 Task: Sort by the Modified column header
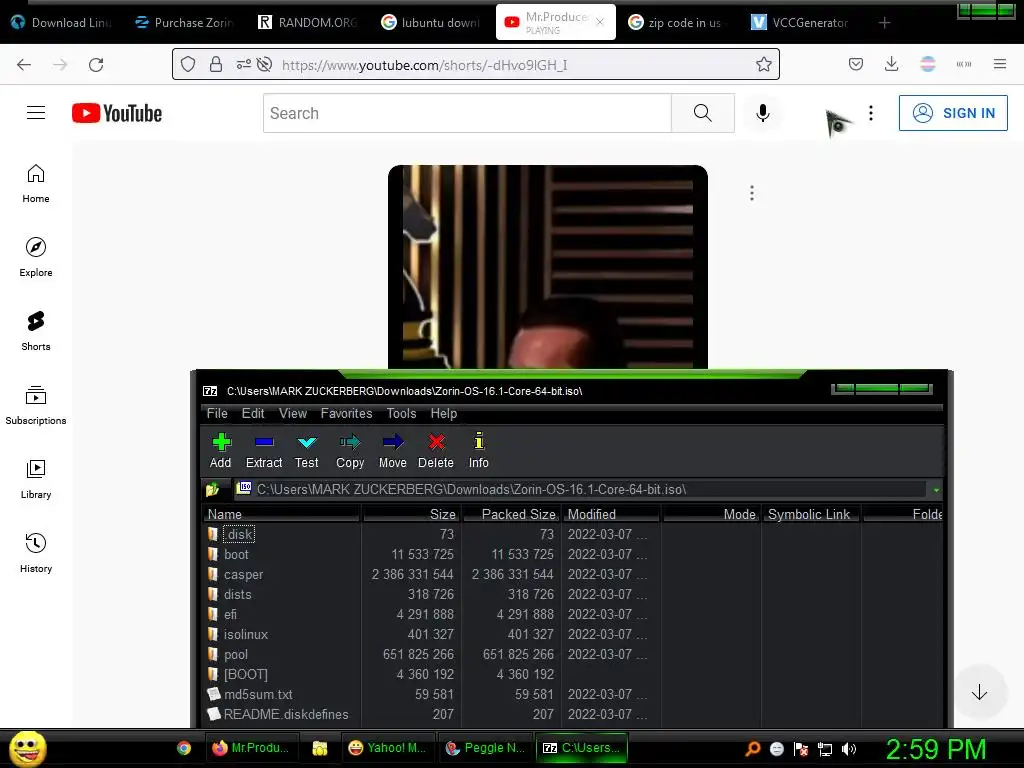click(x=611, y=514)
